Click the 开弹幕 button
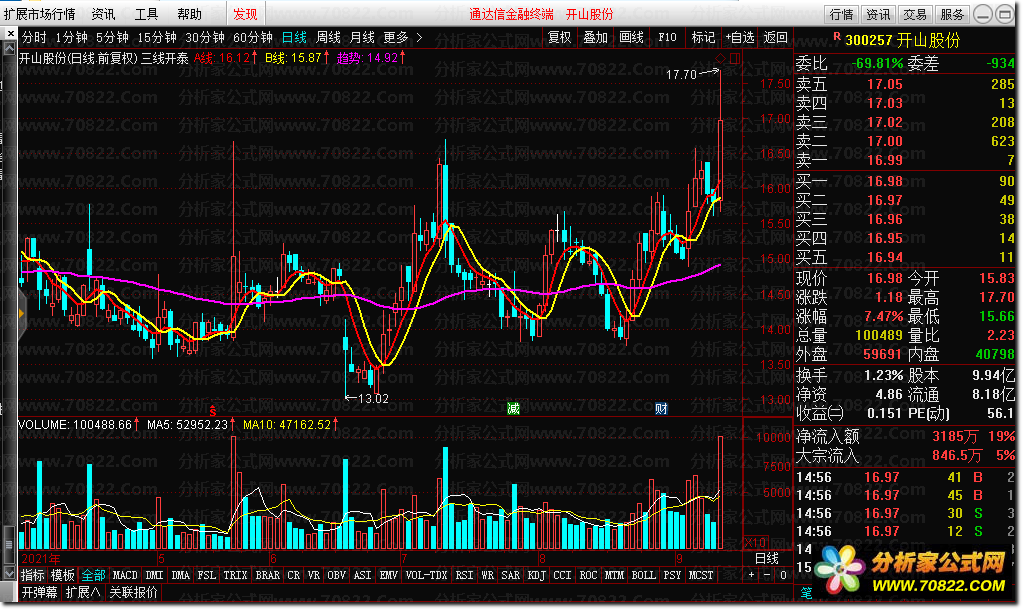1024x610 pixels. click(40, 592)
